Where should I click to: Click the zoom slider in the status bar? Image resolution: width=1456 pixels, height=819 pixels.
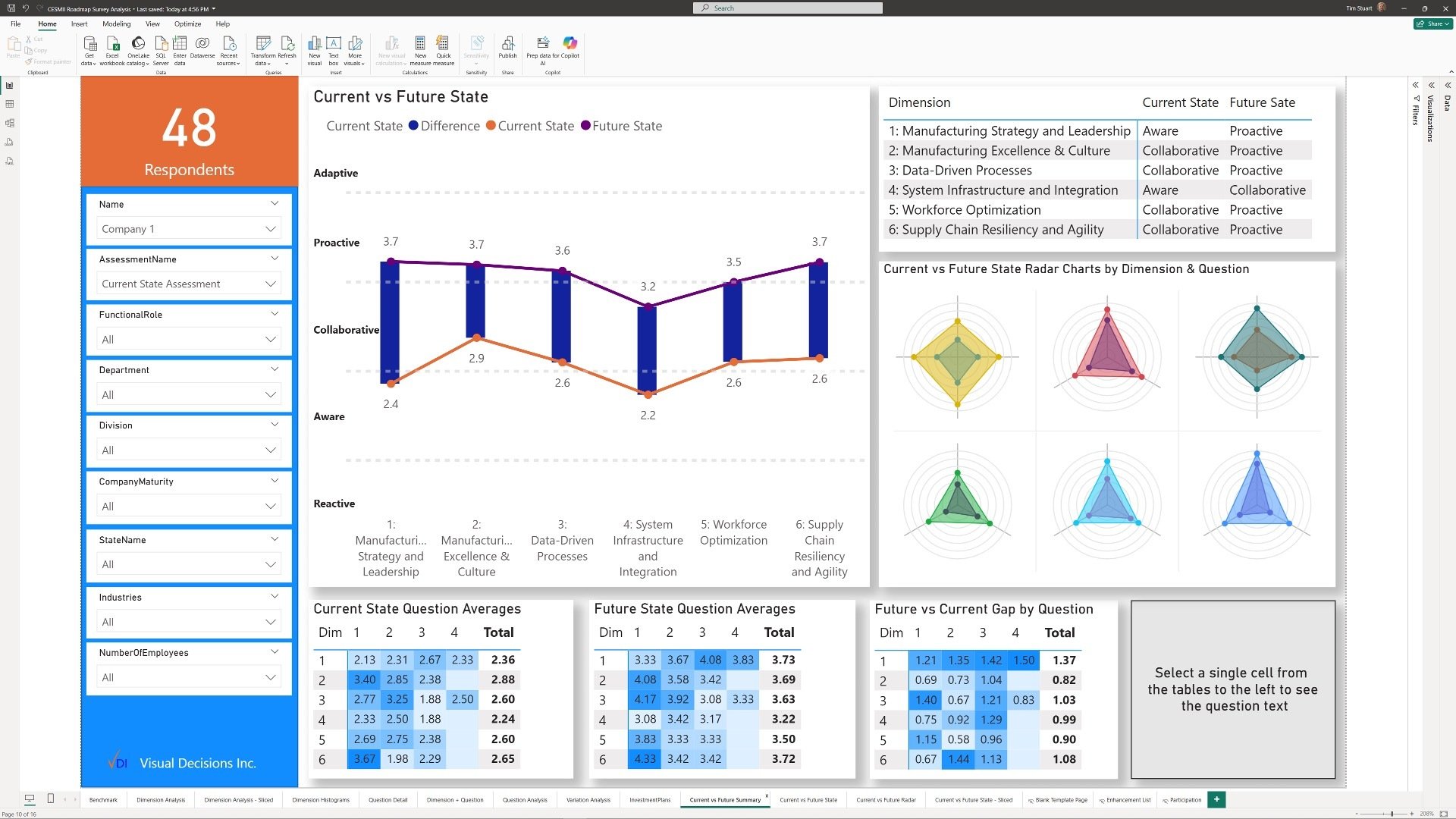pyautogui.click(x=1392, y=814)
